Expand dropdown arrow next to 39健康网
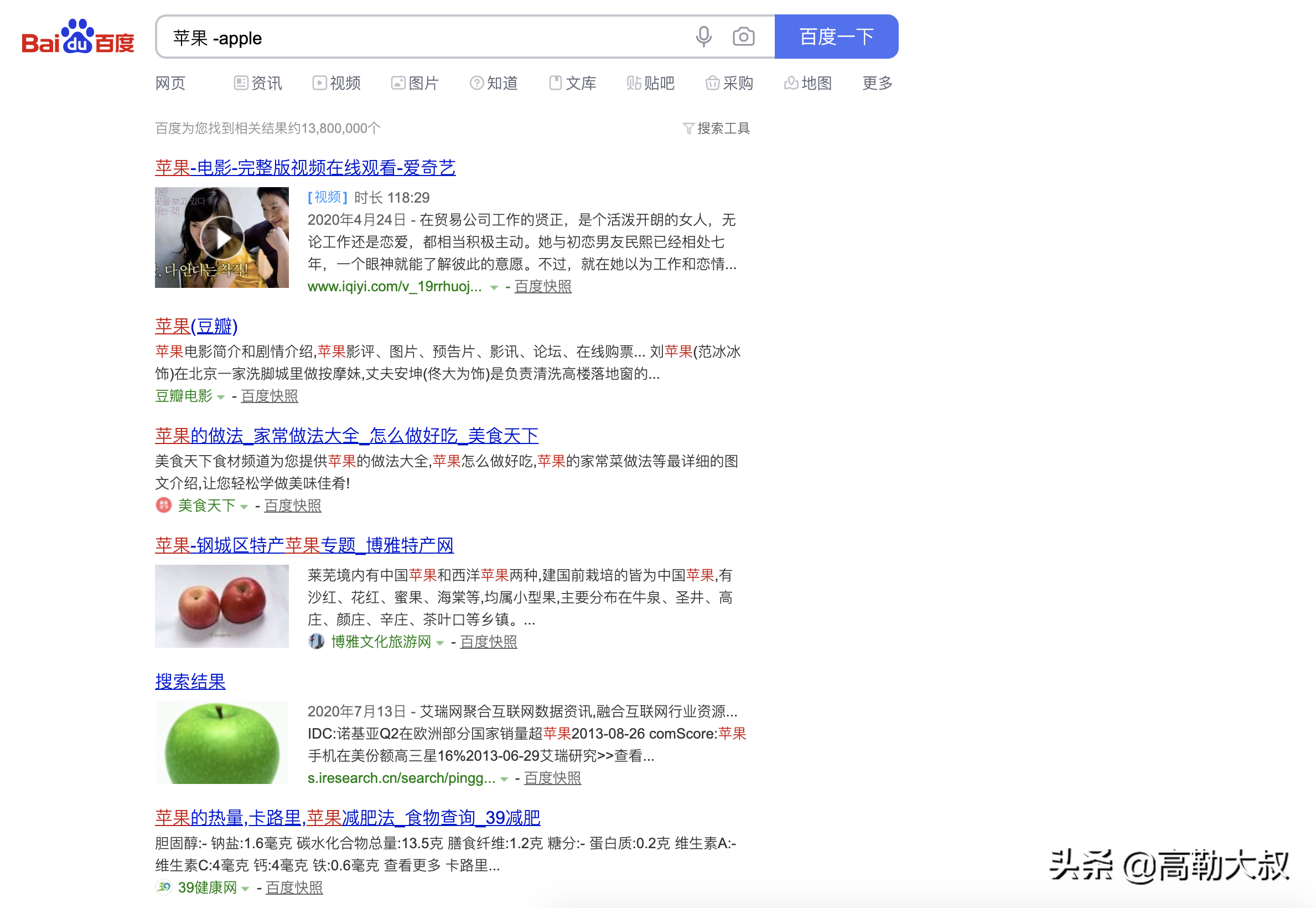 point(245,889)
